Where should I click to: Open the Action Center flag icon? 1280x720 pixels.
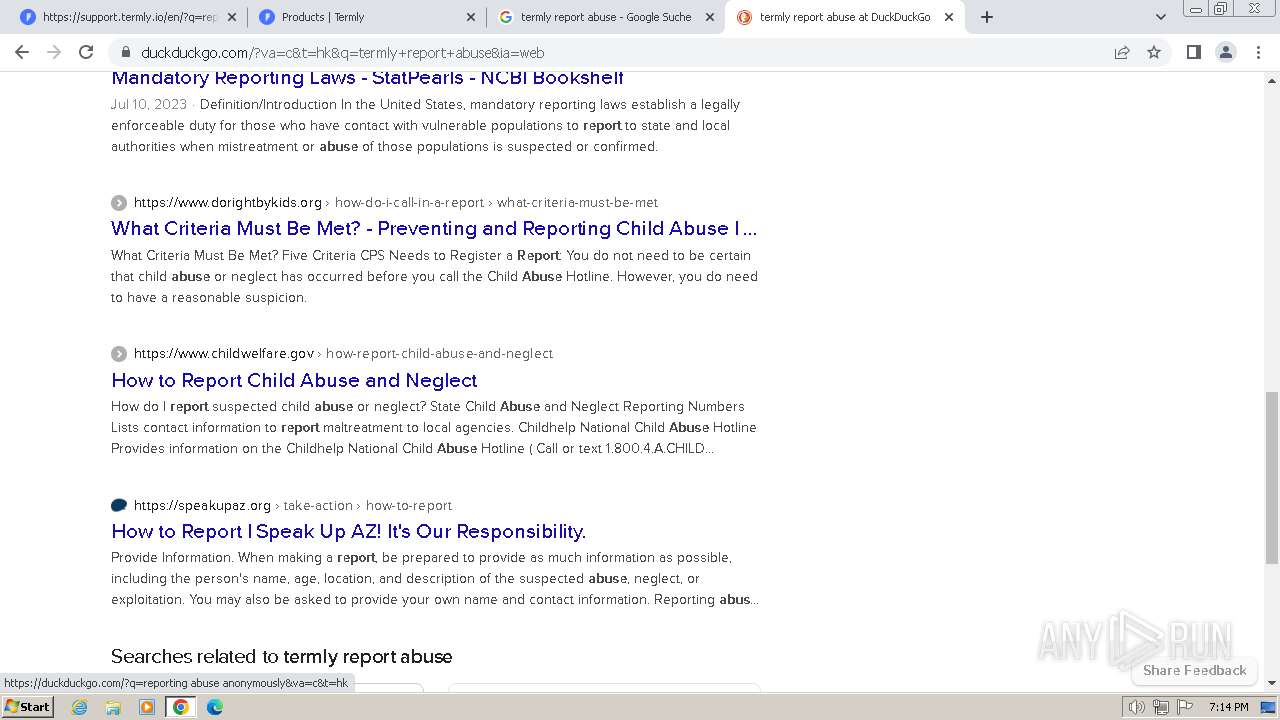(1185, 707)
